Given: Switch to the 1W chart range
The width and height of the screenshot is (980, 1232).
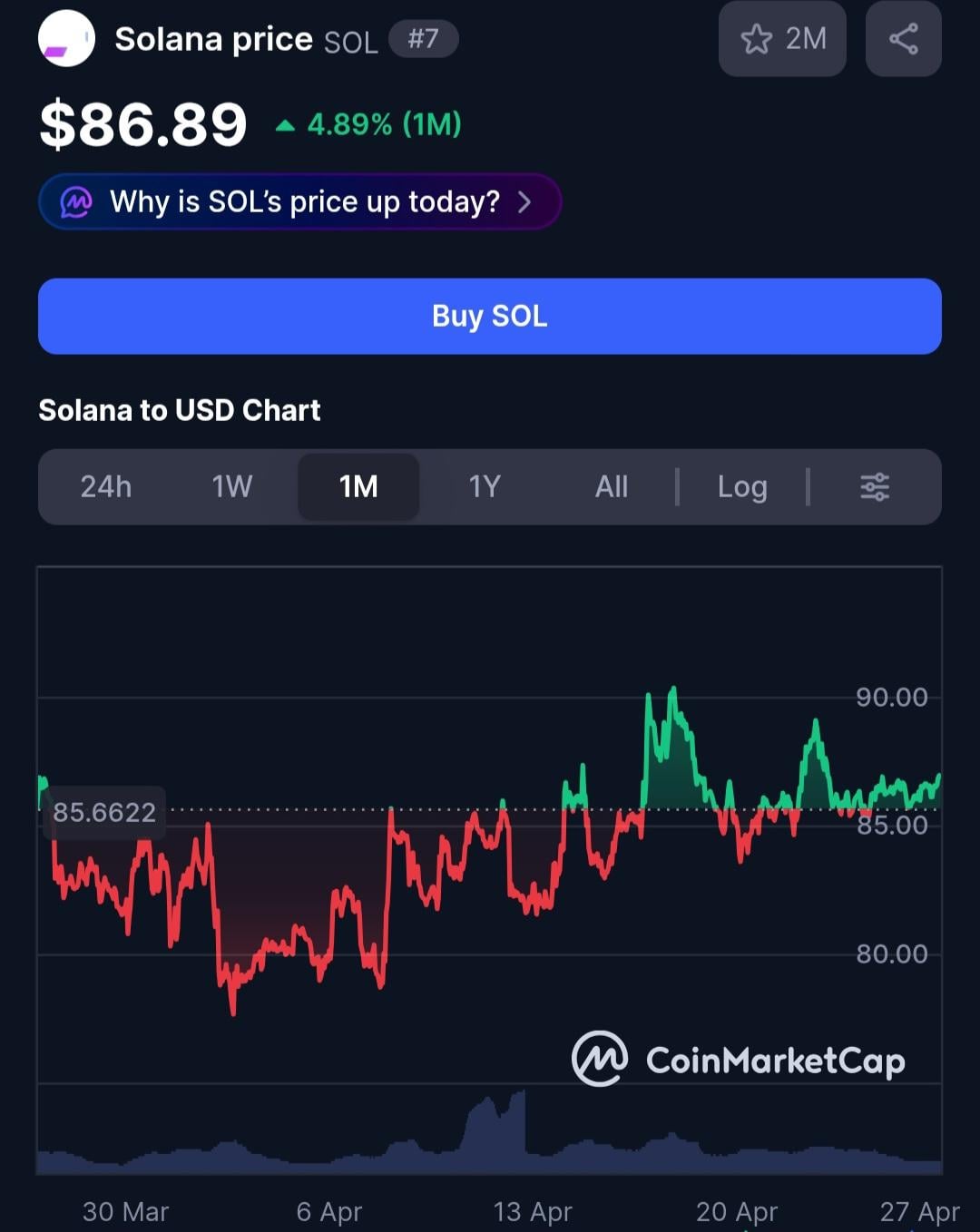Looking at the screenshot, I should [232, 487].
